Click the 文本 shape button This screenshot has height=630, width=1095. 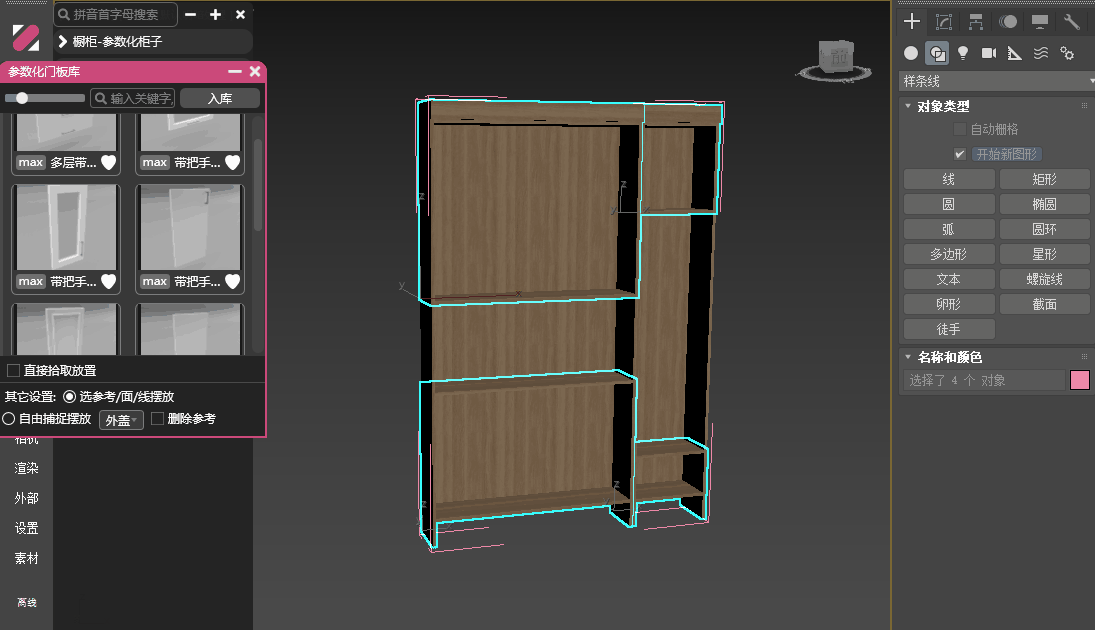pos(948,279)
